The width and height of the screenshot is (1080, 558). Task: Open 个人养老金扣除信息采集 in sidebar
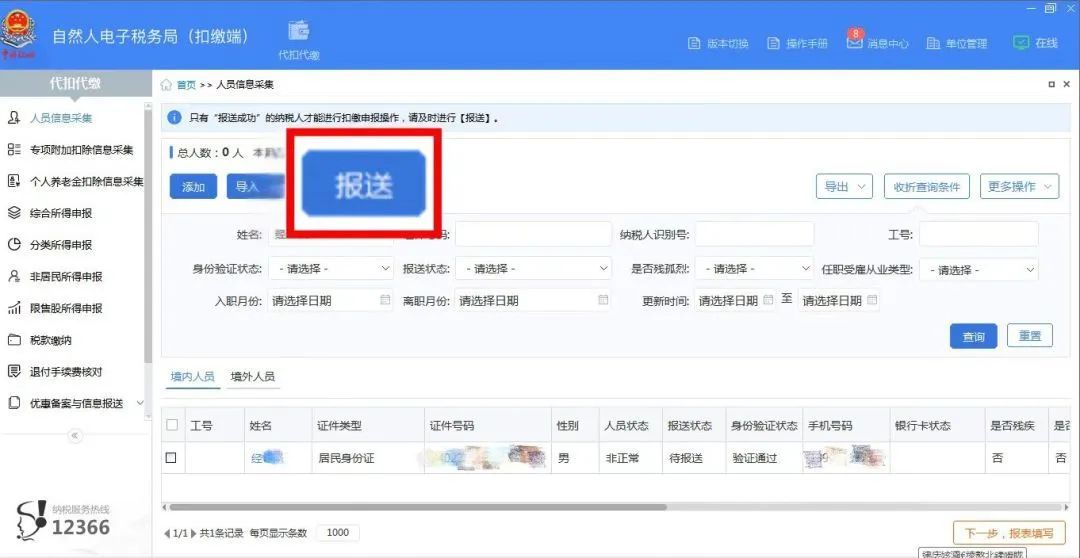(x=87, y=182)
